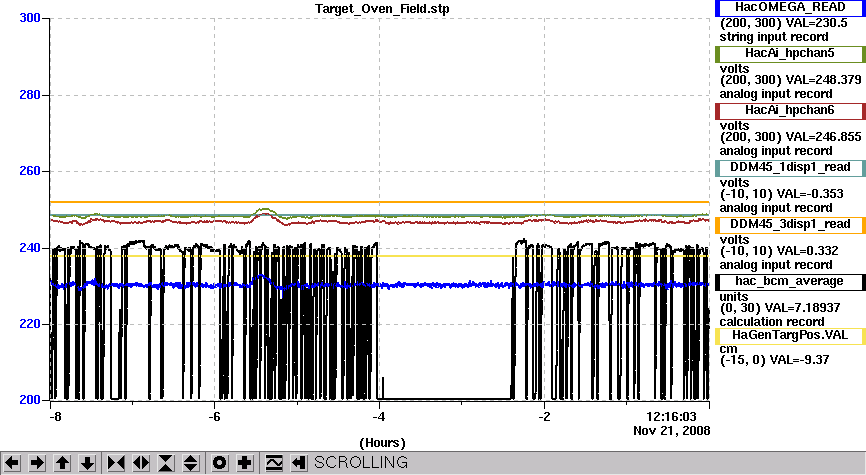866x475 pixels.
Task: Select the HacOMEGA_READ legend entry
Action: [790, 8]
